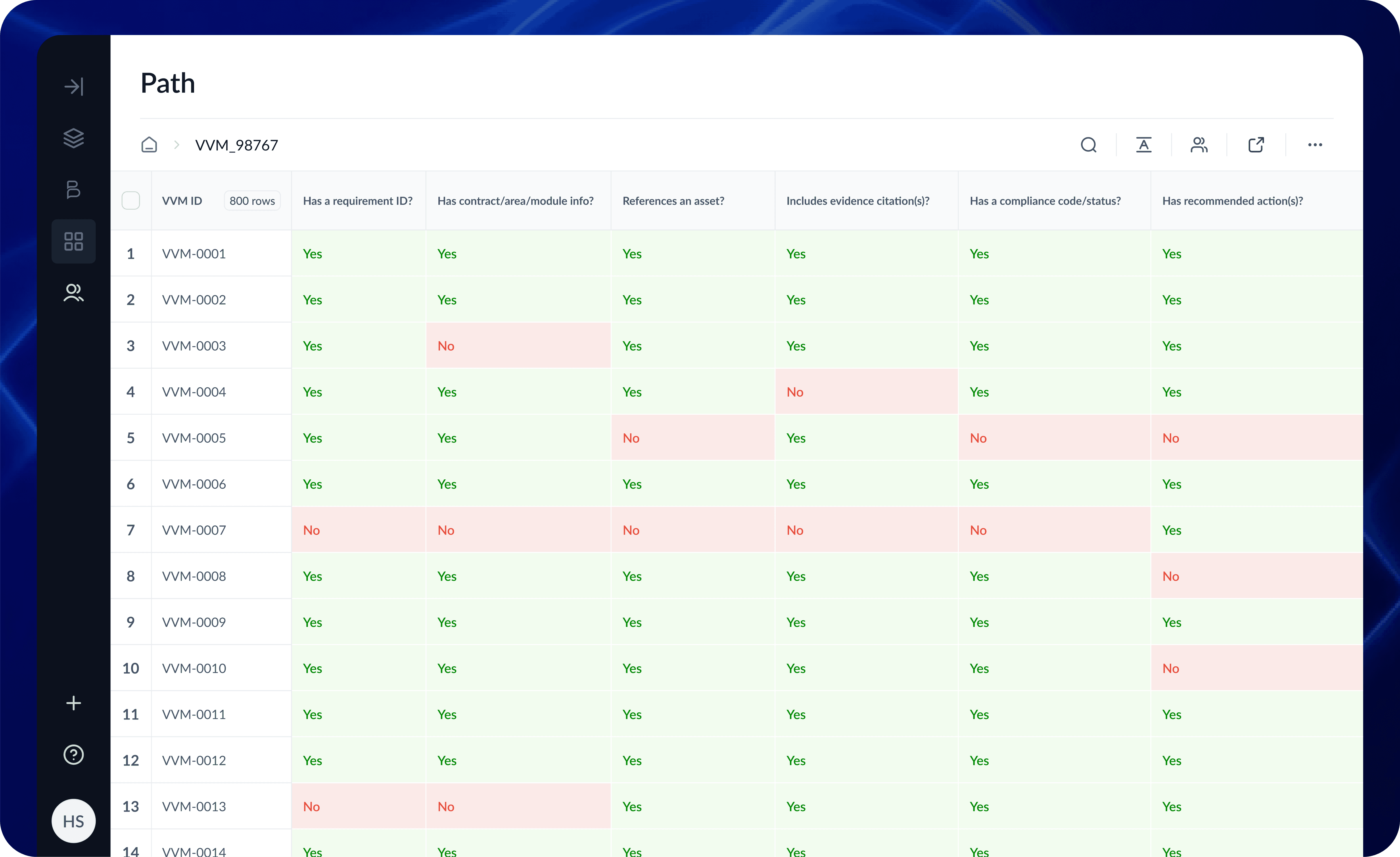Viewport: 1400px width, 857px height.
Task: Open the three-dot more options menu
Action: pos(1315,145)
